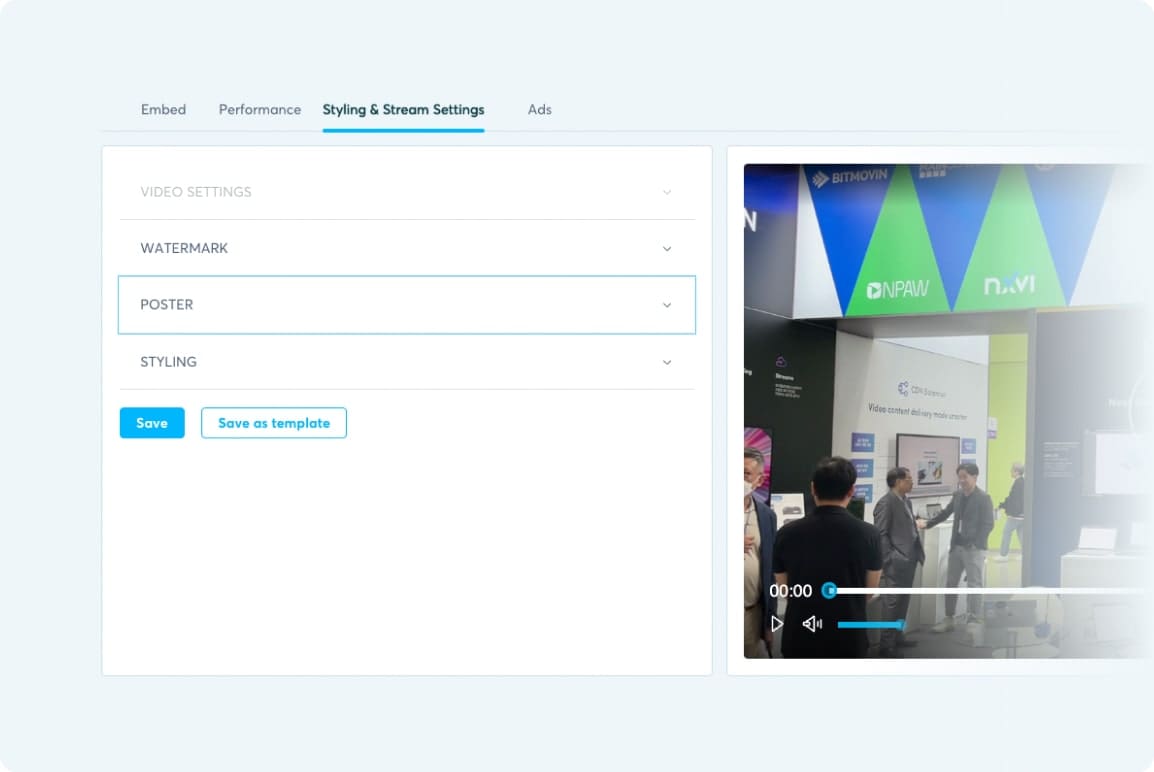Screen dimensions: 1154x772
Task: Click the Save as template button
Action: click(274, 423)
